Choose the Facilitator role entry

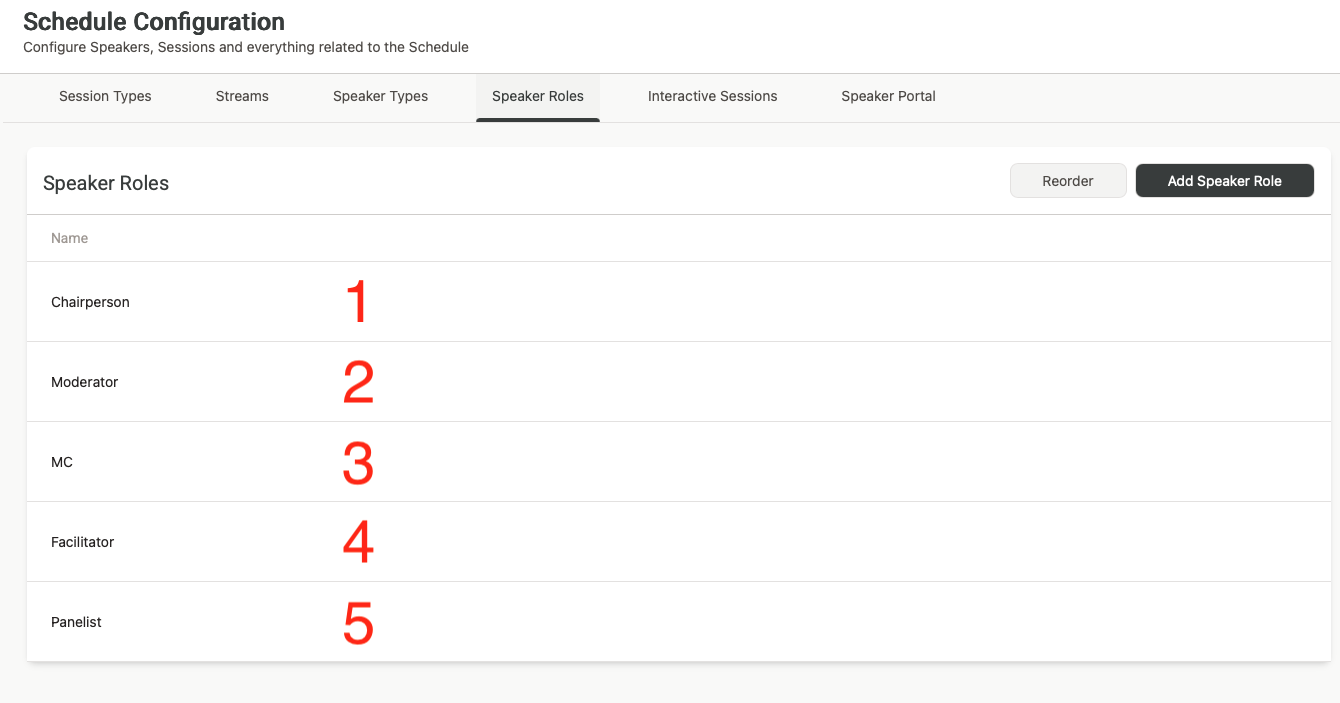pyautogui.click(x=83, y=542)
